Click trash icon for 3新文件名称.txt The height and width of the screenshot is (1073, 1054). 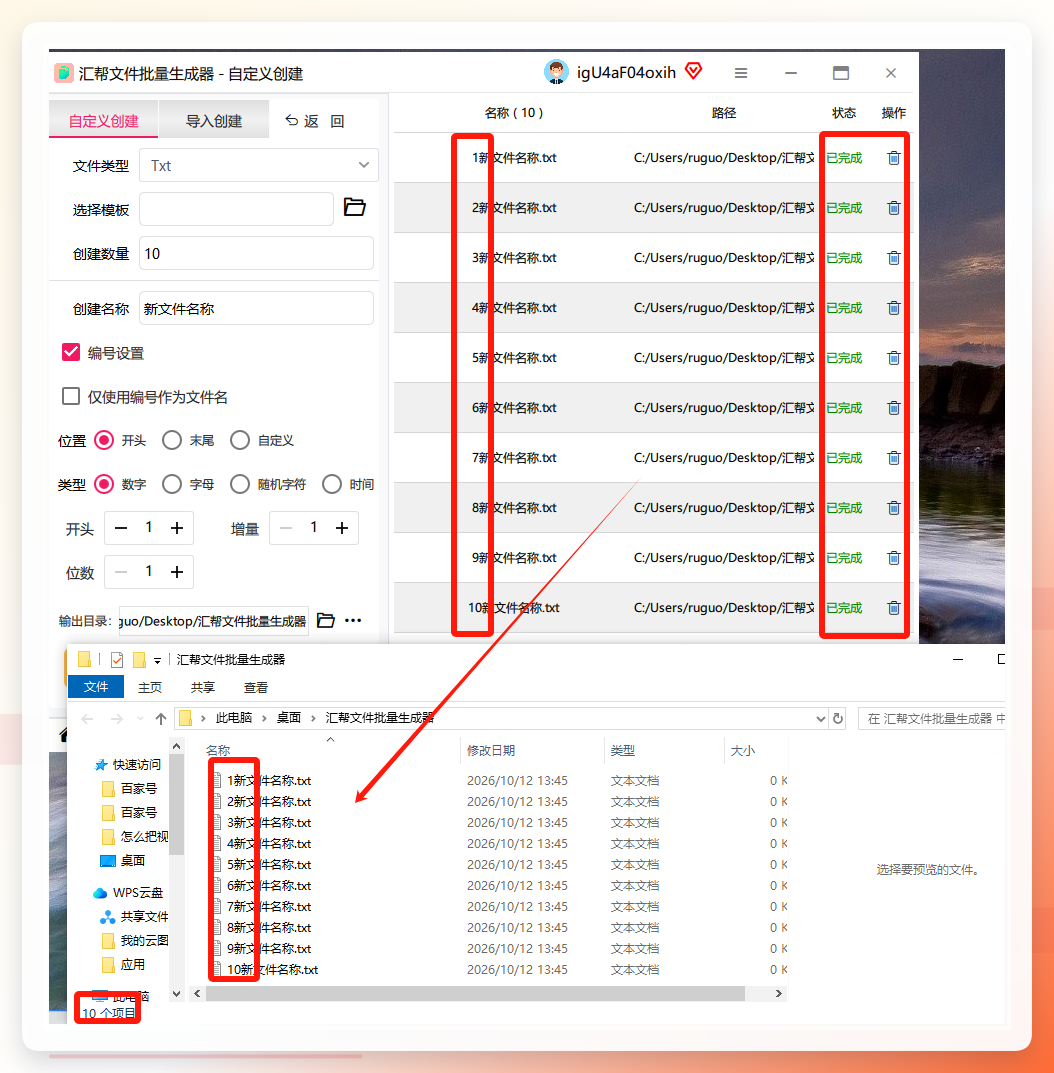[894, 258]
